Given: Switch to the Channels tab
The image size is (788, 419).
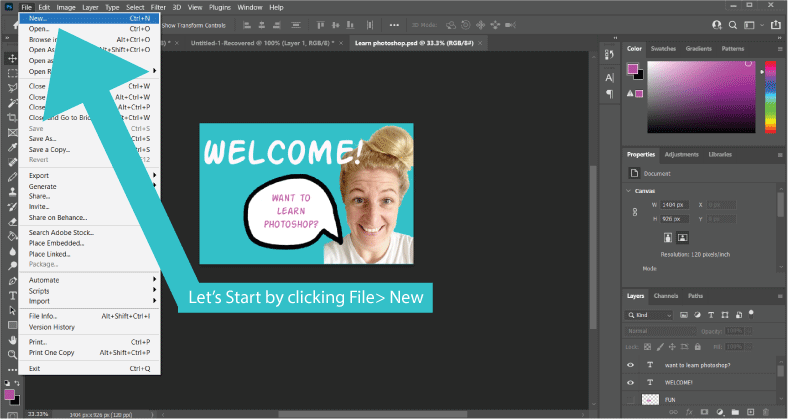Looking at the screenshot, I should pos(665,296).
